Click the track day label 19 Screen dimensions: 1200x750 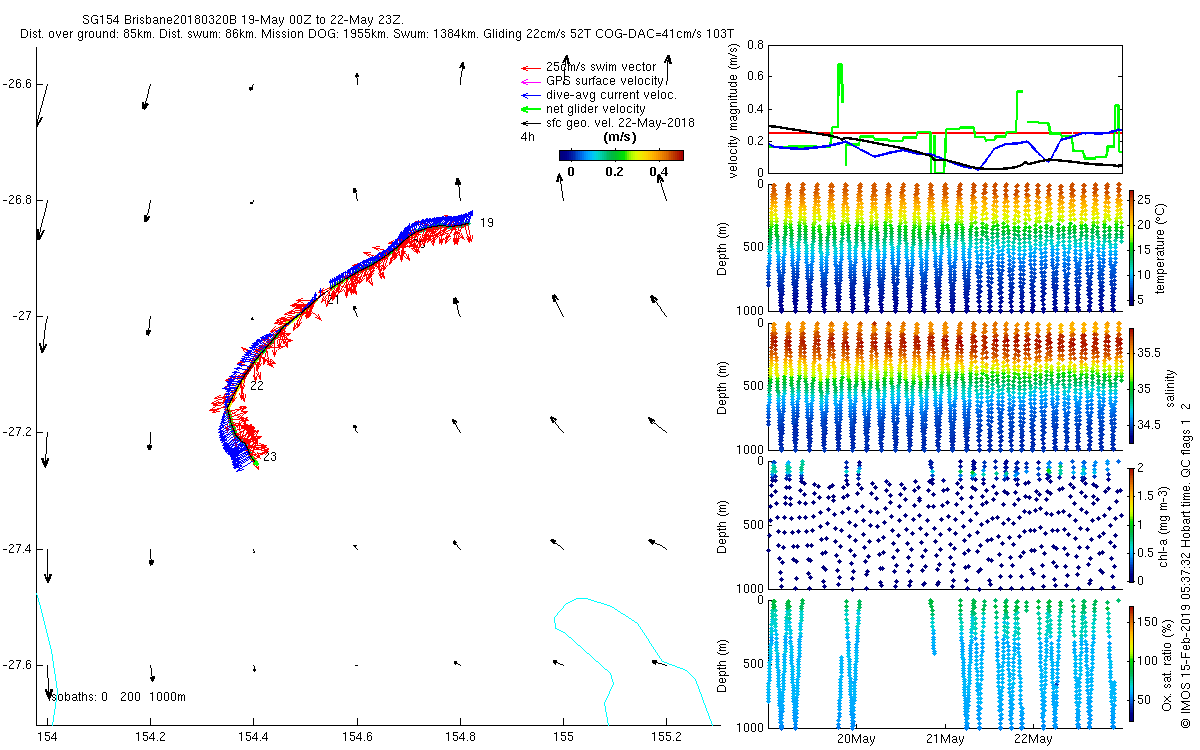487,222
